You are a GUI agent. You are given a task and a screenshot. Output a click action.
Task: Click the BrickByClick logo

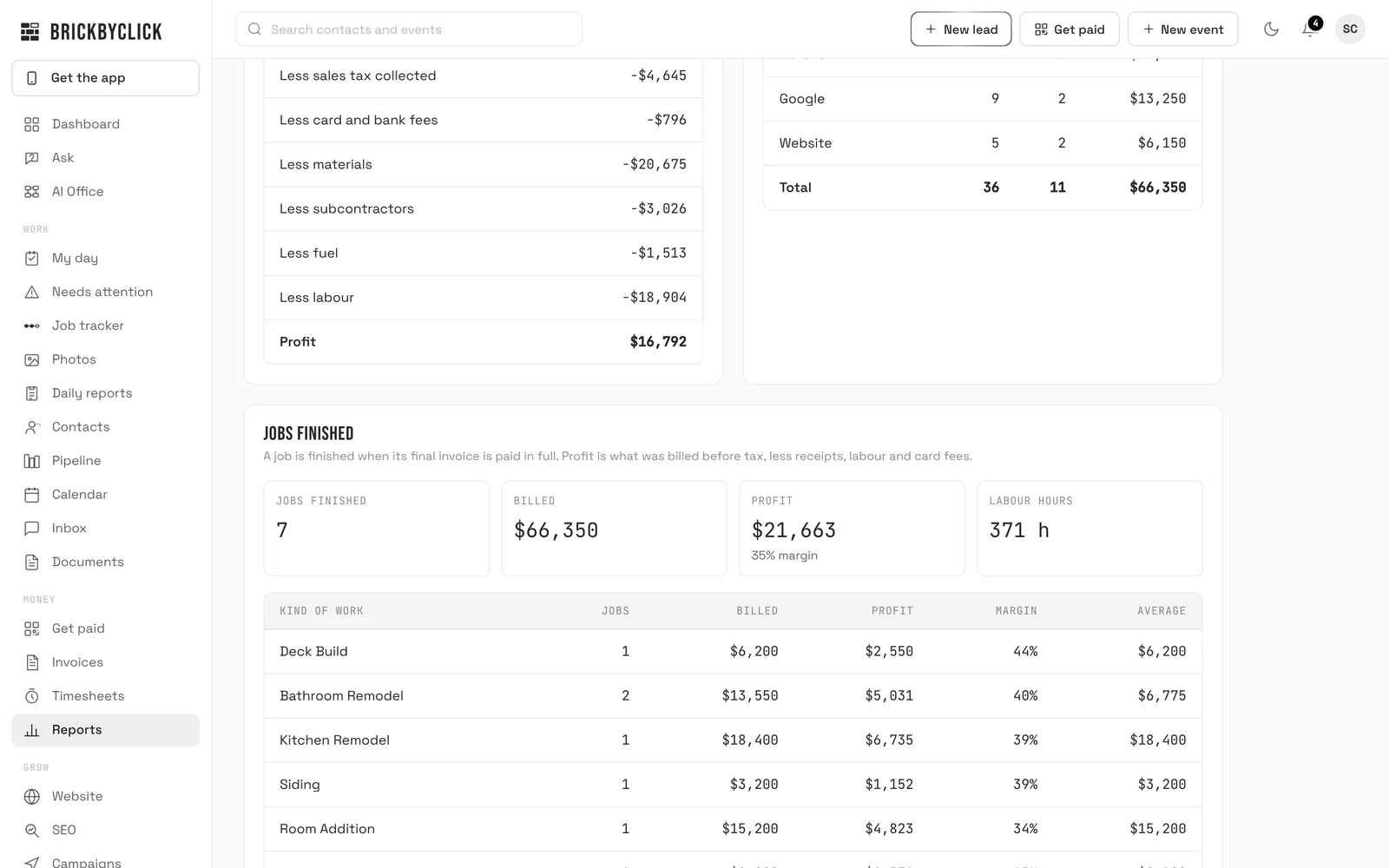click(x=91, y=32)
